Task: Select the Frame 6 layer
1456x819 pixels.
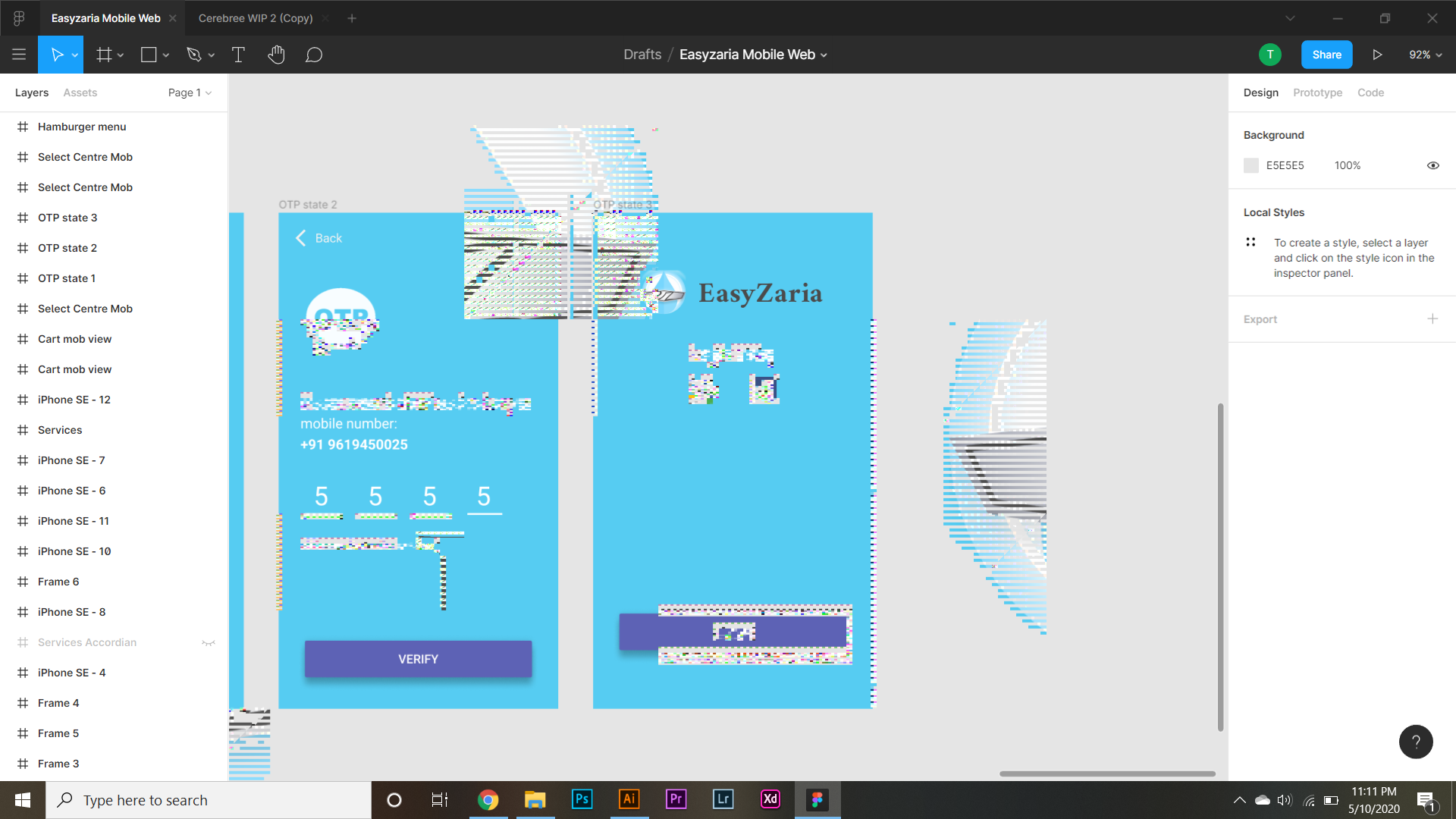Action: point(114,582)
